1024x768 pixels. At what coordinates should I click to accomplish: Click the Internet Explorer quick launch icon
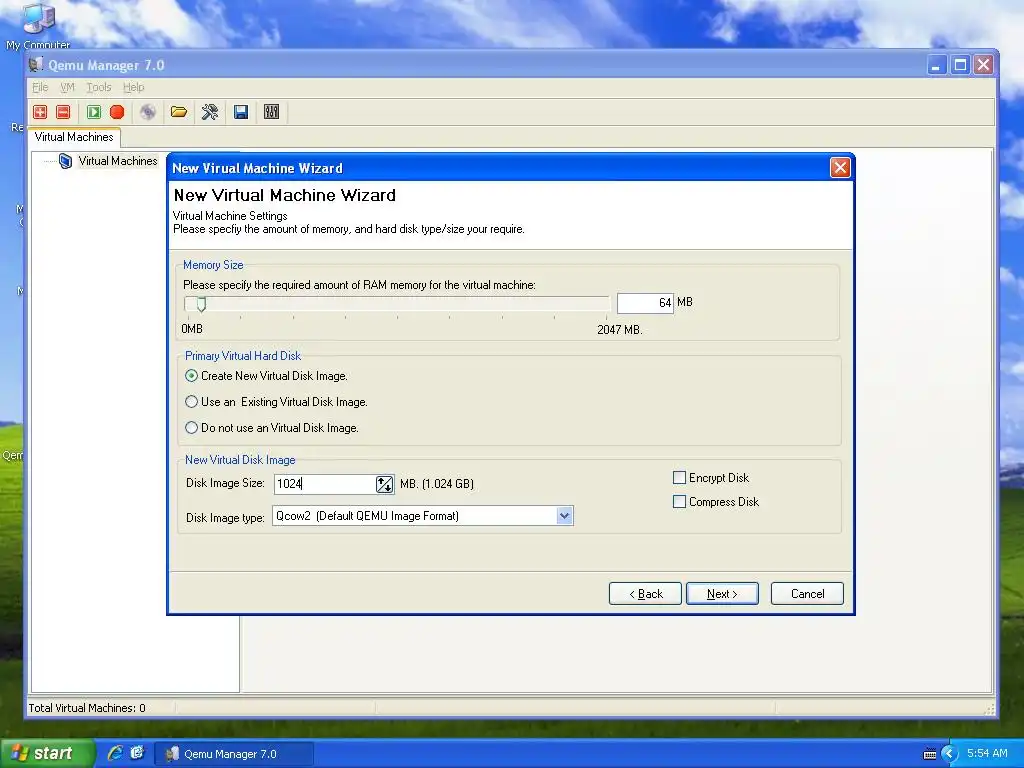pyautogui.click(x=115, y=753)
